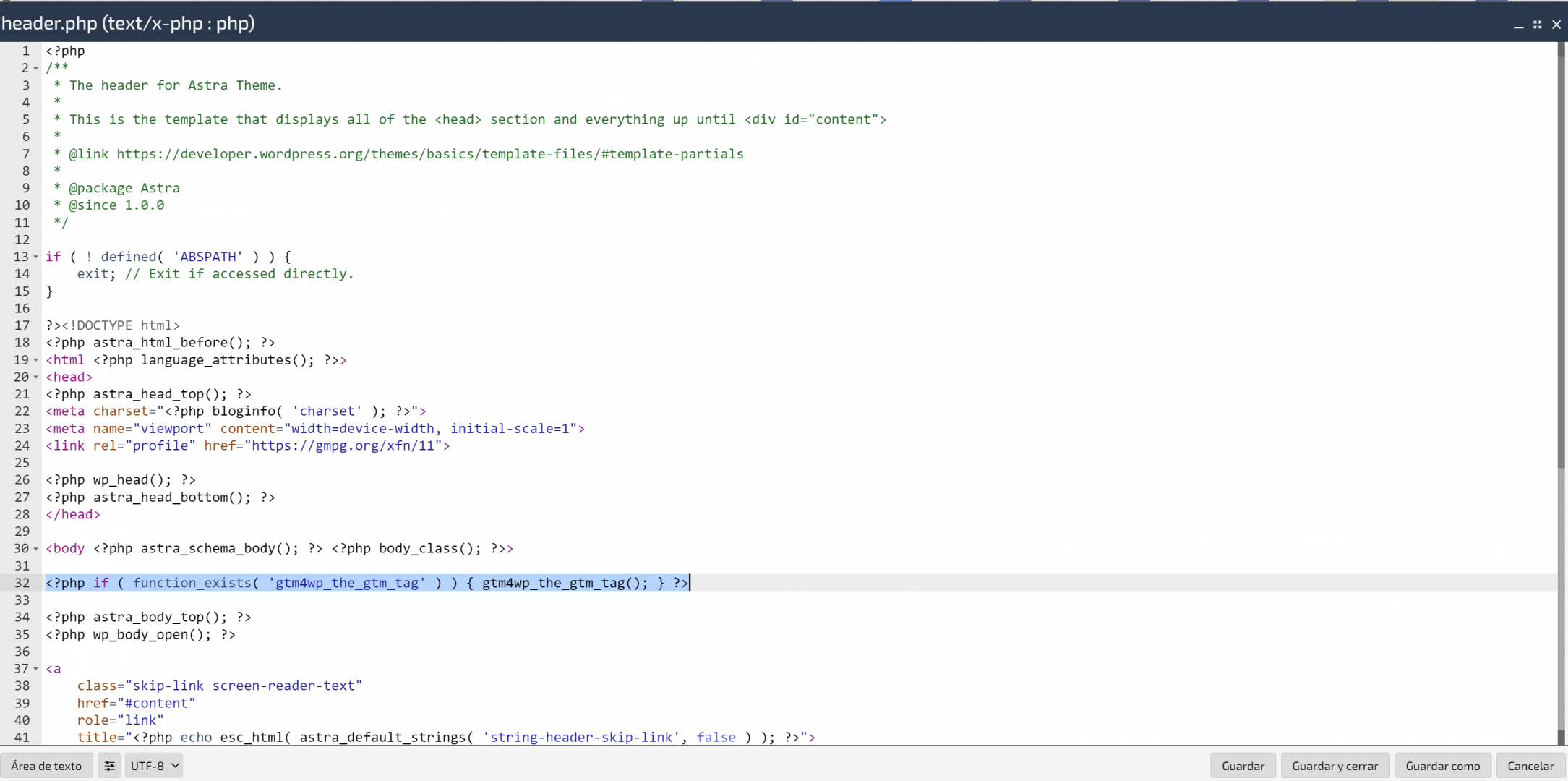The height and width of the screenshot is (781, 1568).
Task: Collapse the html tag fold at line 19
Action: click(x=36, y=360)
